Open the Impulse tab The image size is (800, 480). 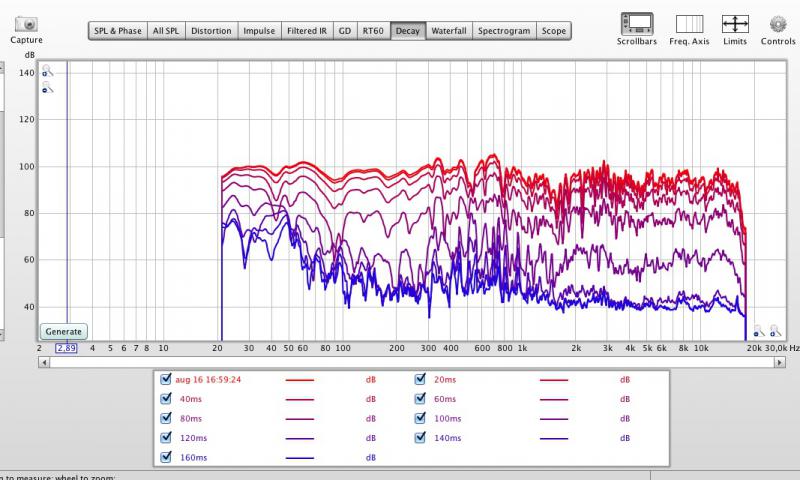point(259,31)
